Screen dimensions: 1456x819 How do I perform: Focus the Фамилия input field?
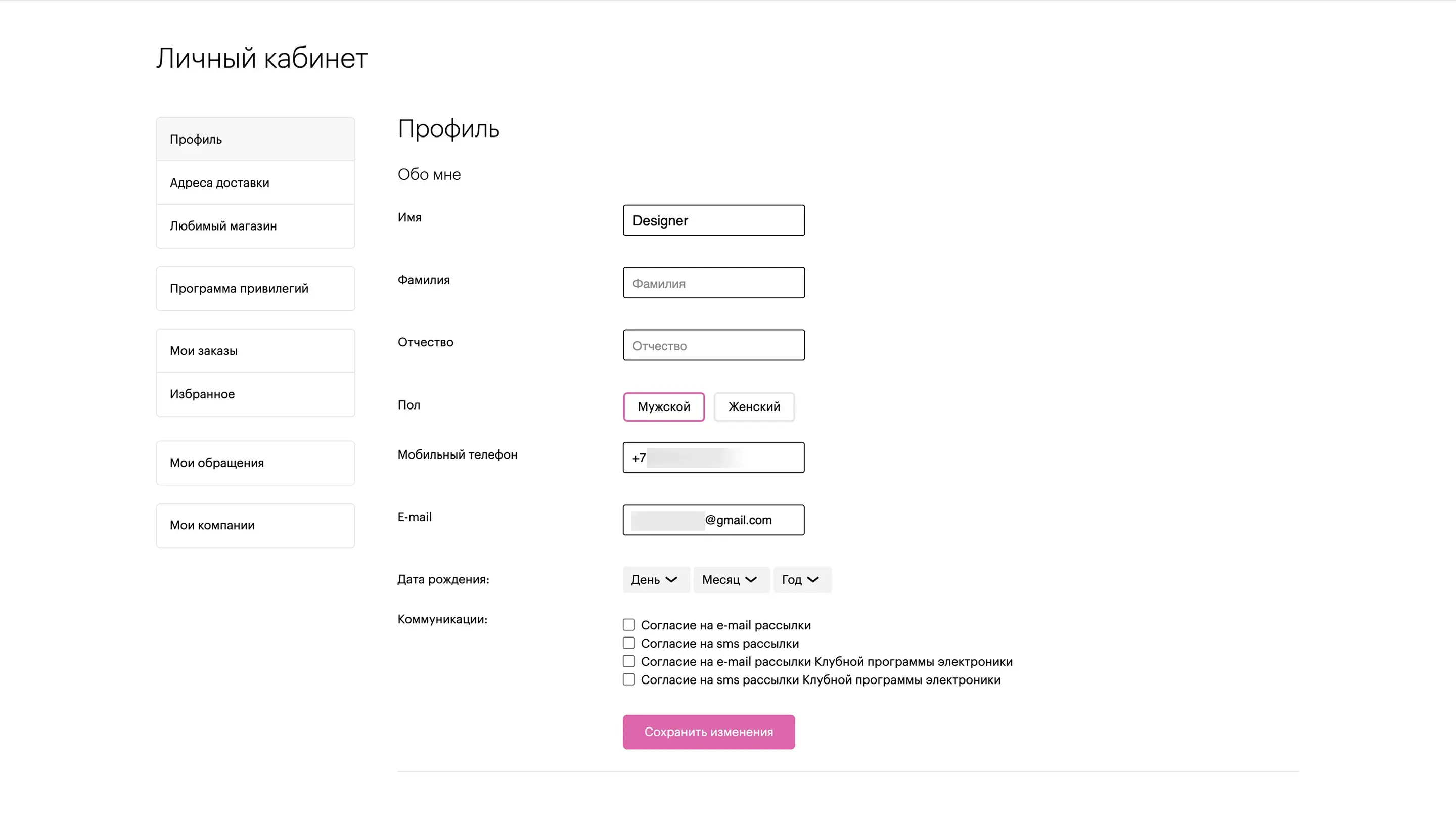[713, 283]
